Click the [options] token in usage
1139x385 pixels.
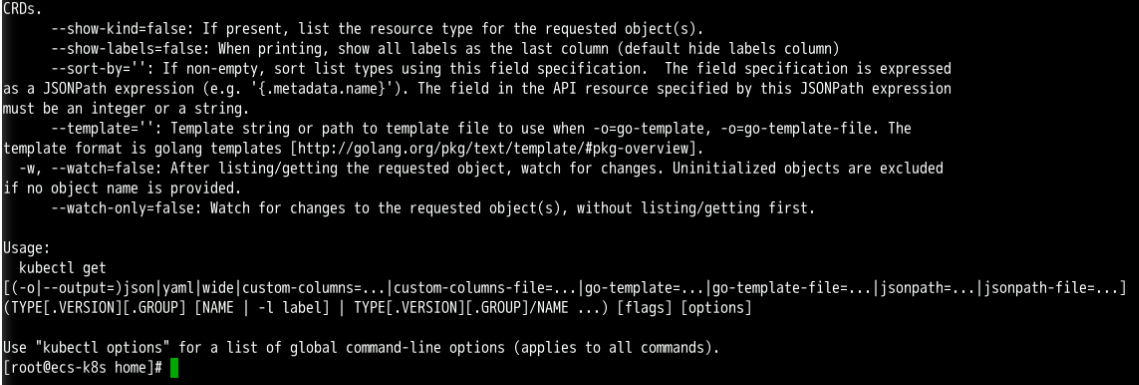tap(718, 308)
